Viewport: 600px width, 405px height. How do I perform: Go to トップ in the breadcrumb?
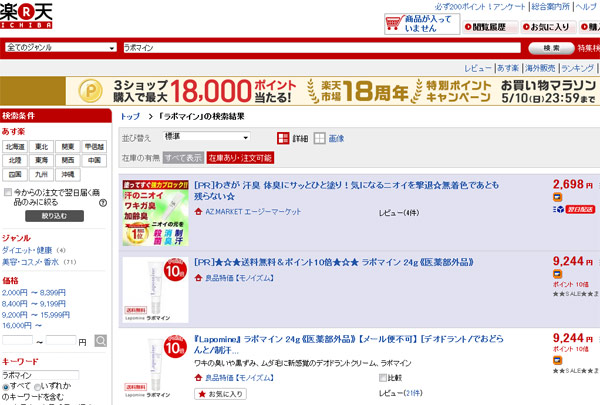130,116
